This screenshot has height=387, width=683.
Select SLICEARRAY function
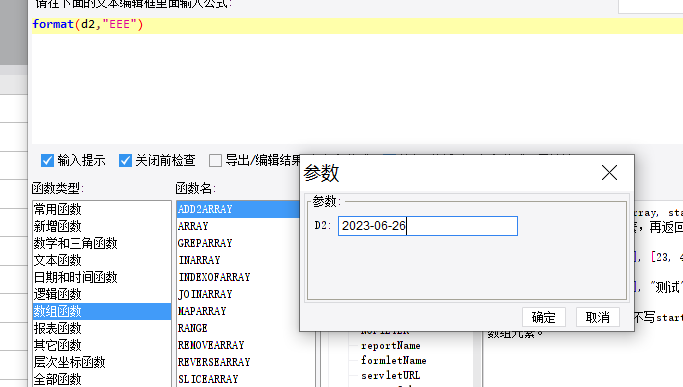pyautogui.click(x=246, y=379)
